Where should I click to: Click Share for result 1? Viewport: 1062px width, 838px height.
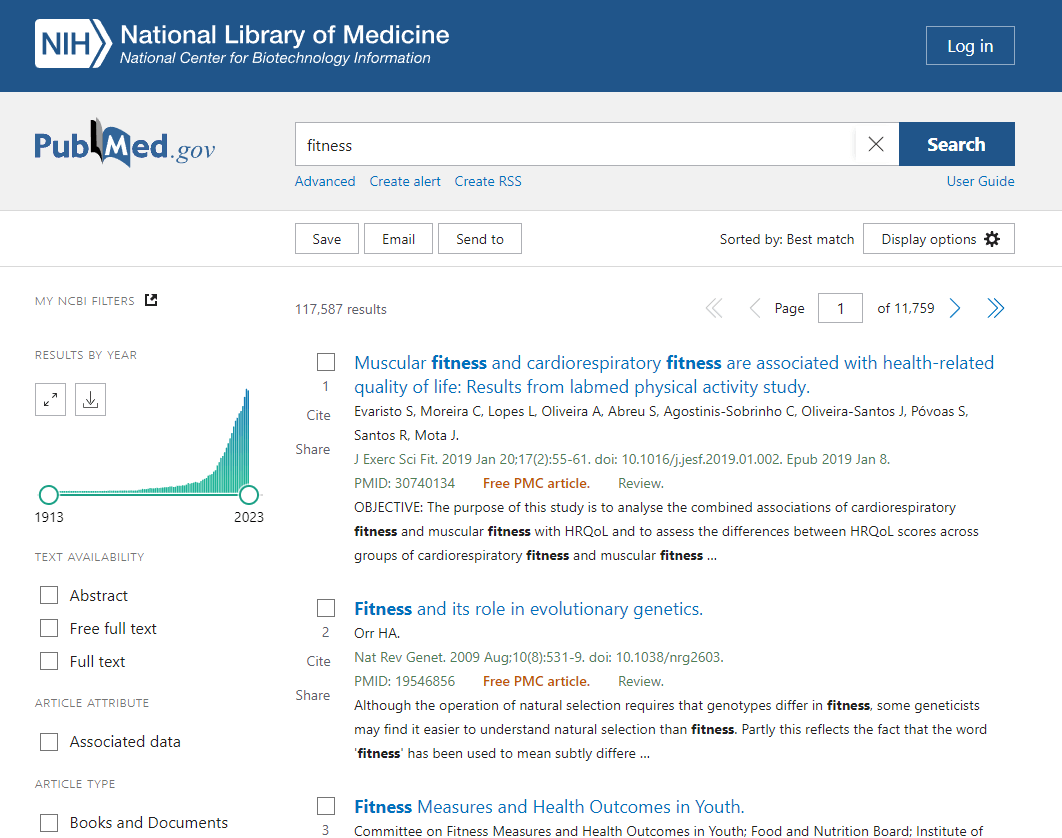coord(313,449)
